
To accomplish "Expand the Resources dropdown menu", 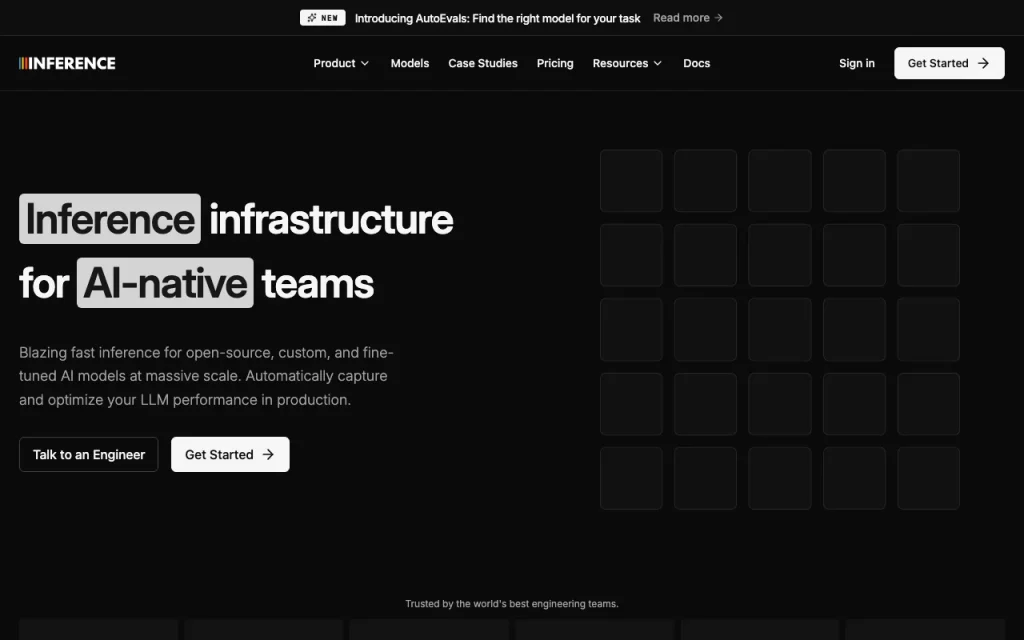I will pyautogui.click(x=628, y=63).
